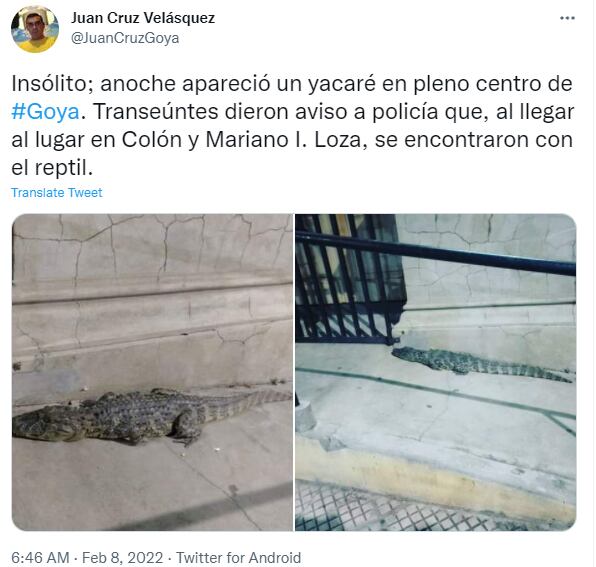Image resolution: width=596 pixels, height=567 pixels.
Task: Click the Feb 8, 2022 date
Action: [x=122, y=557]
